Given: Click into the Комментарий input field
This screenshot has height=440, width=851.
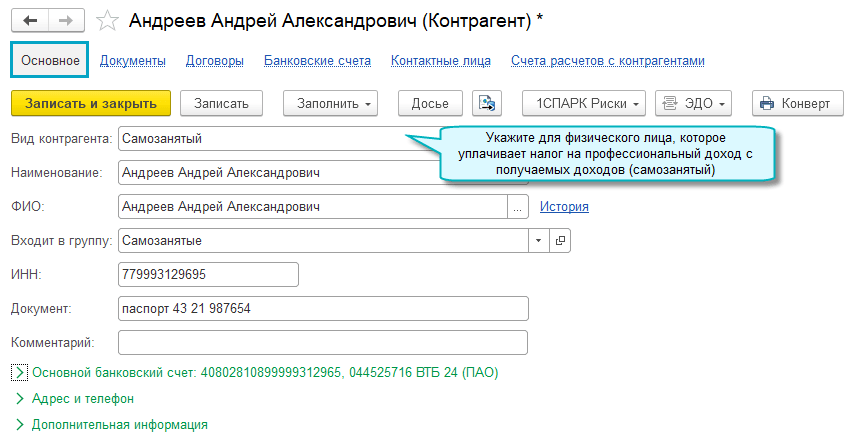Looking at the screenshot, I should coord(322,343).
